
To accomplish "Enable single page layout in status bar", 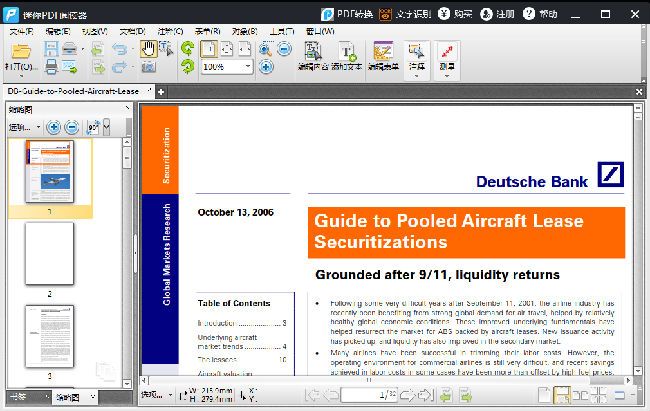I will click(x=544, y=395).
